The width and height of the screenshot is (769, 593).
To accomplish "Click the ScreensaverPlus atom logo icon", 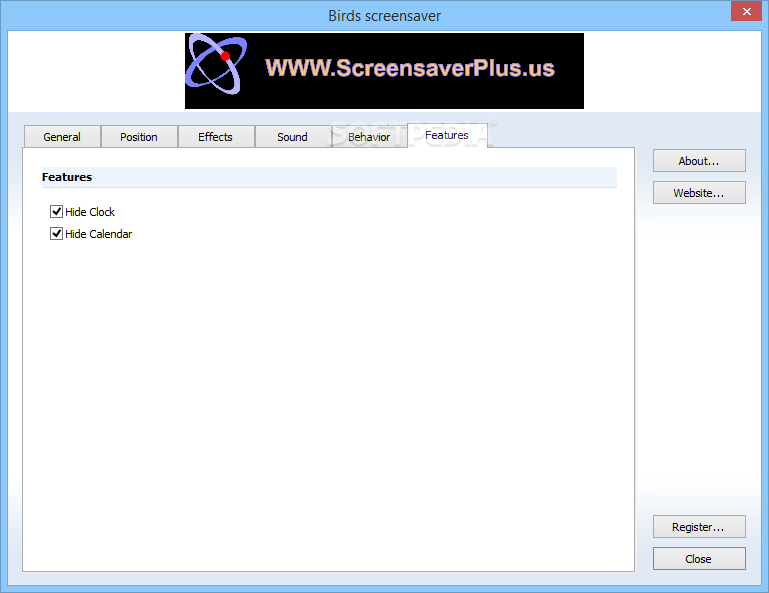I will [216, 64].
